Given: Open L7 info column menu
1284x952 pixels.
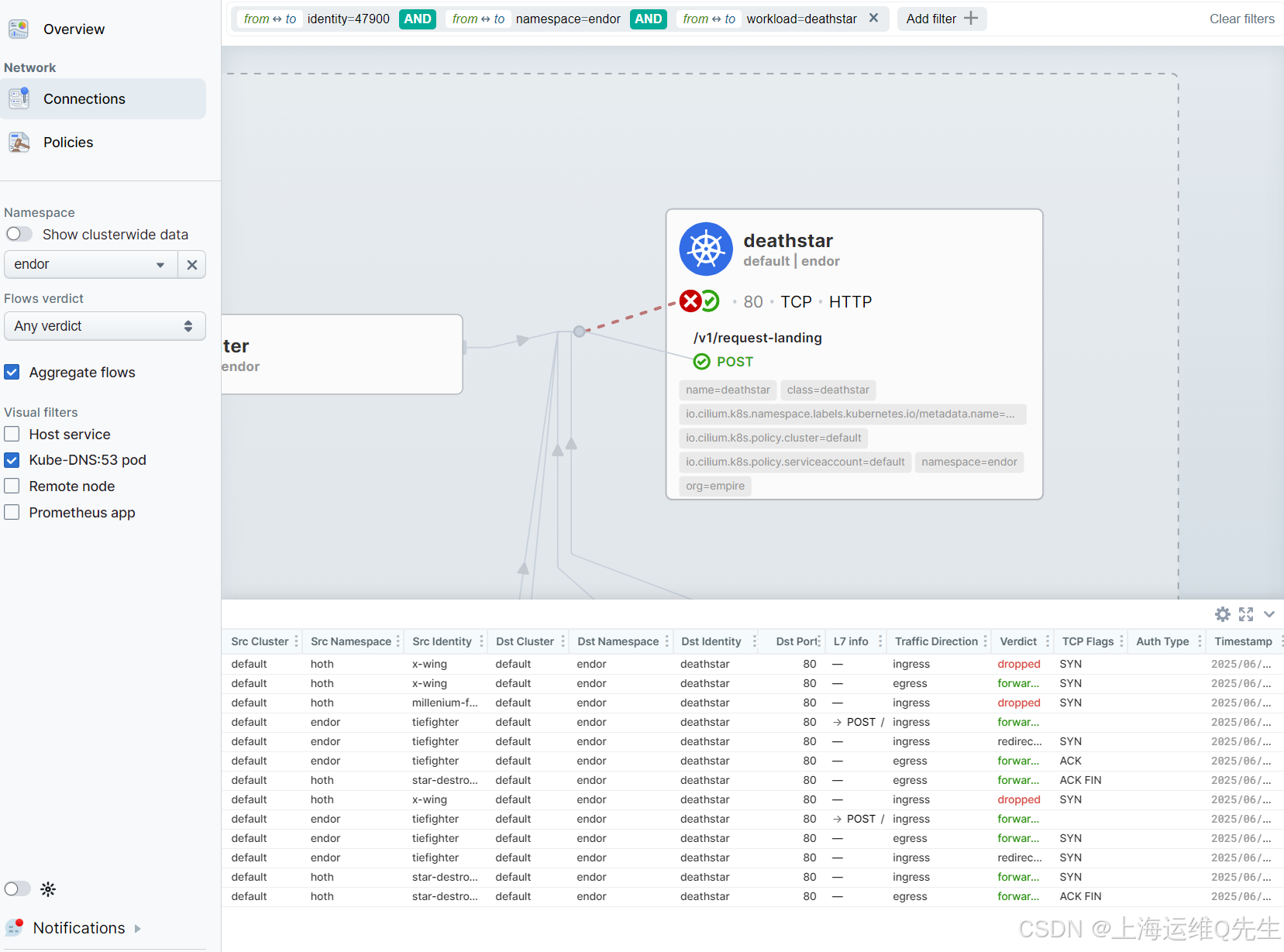Looking at the screenshot, I should [x=880, y=641].
